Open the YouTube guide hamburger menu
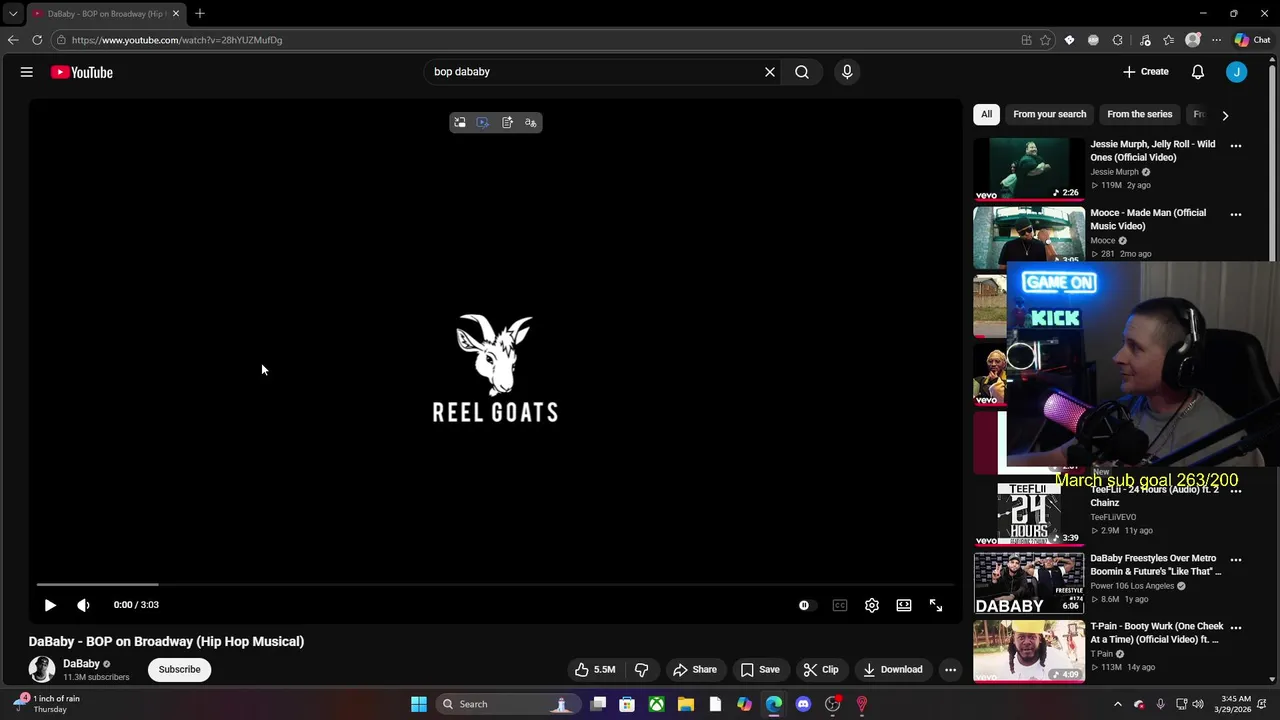The width and height of the screenshot is (1280, 720). click(27, 72)
